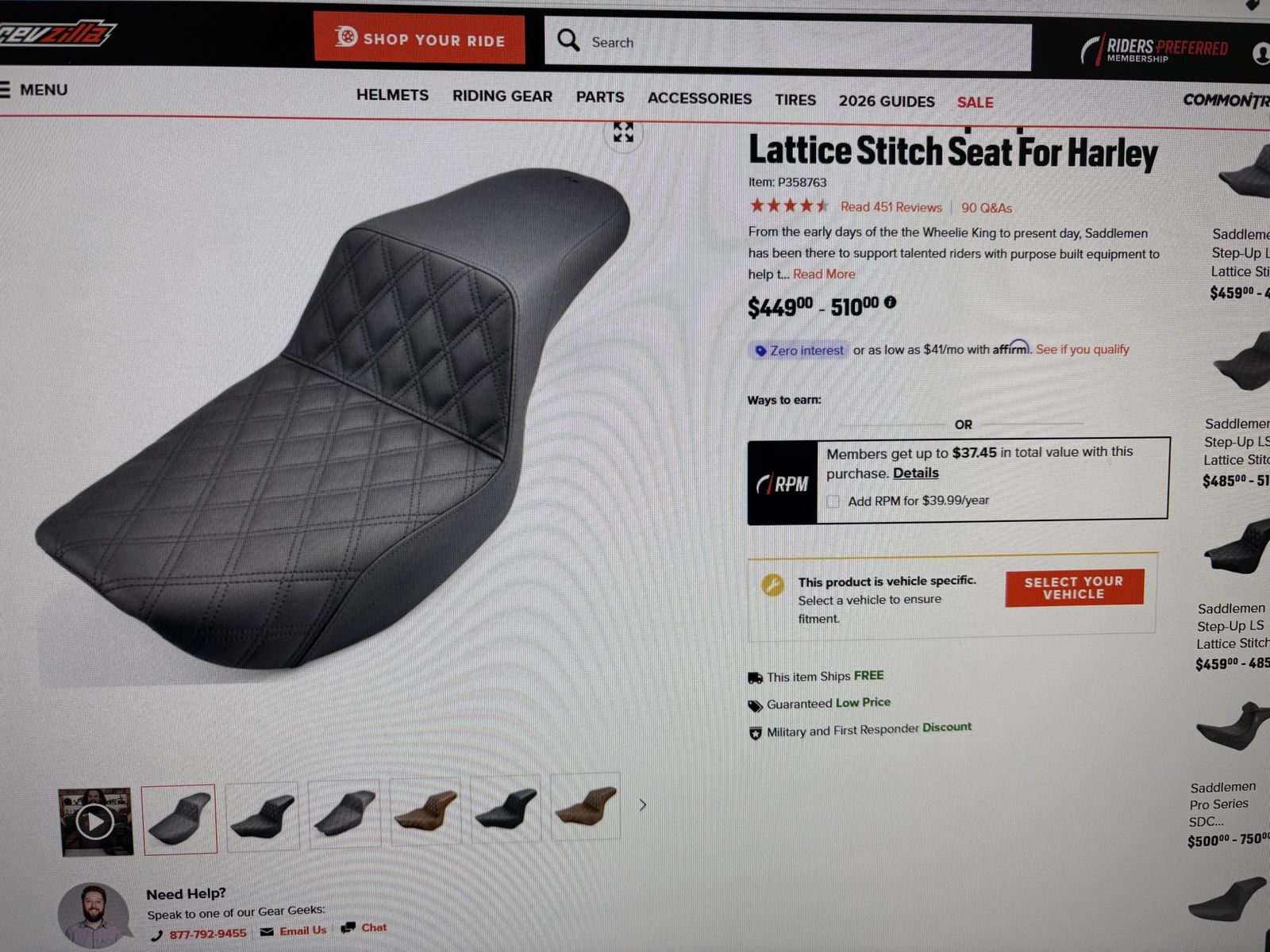This screenshot has width=1270, height=952.
Task: Click the price info icon
Action: 890,302
